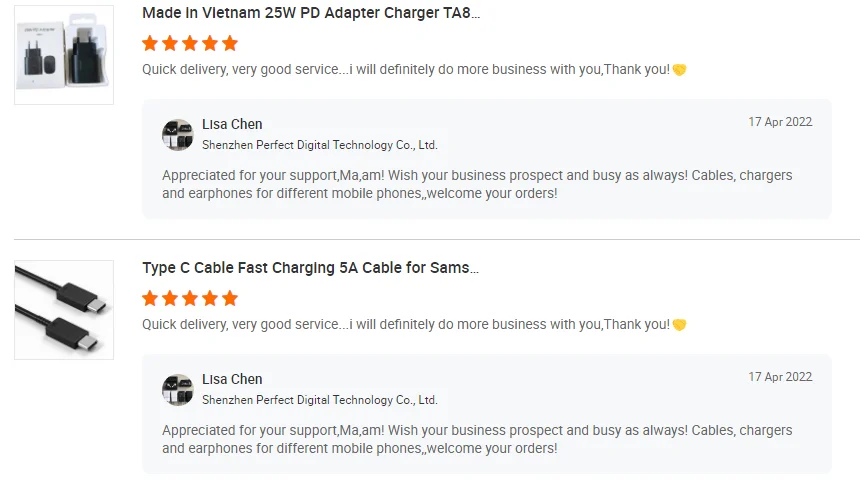Click the seller's "Appreciated" reply under the charger review
The image size is (860, 483).
(x=477, y=184)
